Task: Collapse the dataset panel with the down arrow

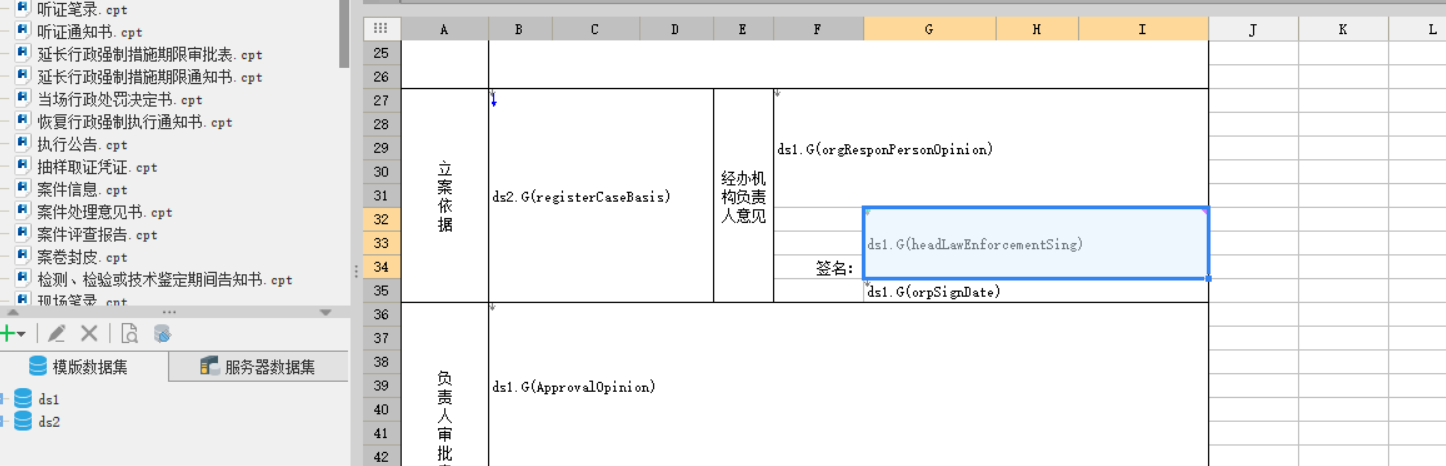Action: (x=325, y=312)
